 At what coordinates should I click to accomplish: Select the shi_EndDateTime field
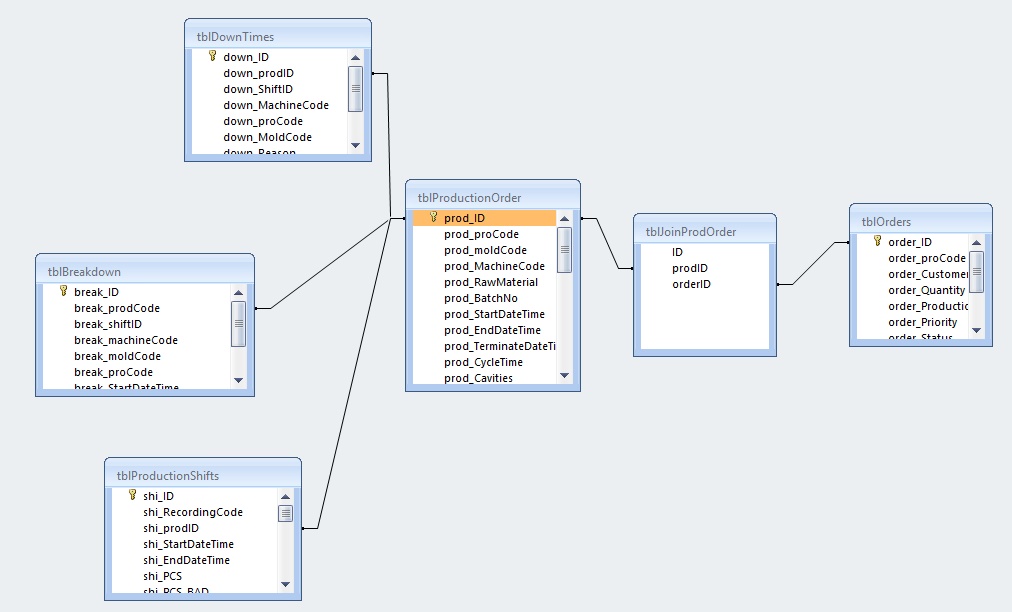click(x=187, y=560)
